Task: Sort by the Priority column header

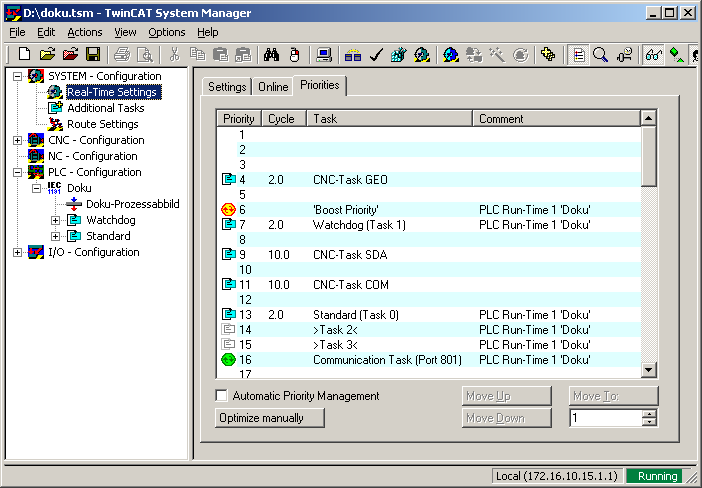Action: click(239, 119)
